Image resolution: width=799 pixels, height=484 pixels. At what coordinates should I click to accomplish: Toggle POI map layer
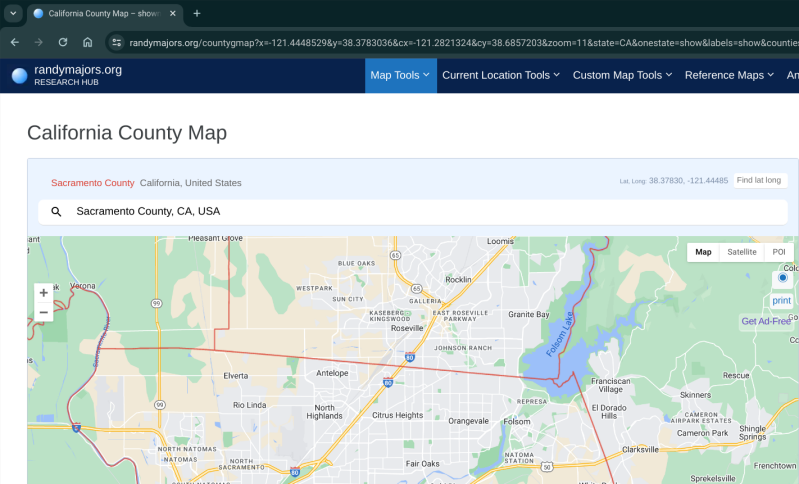(x=778, y=252)
